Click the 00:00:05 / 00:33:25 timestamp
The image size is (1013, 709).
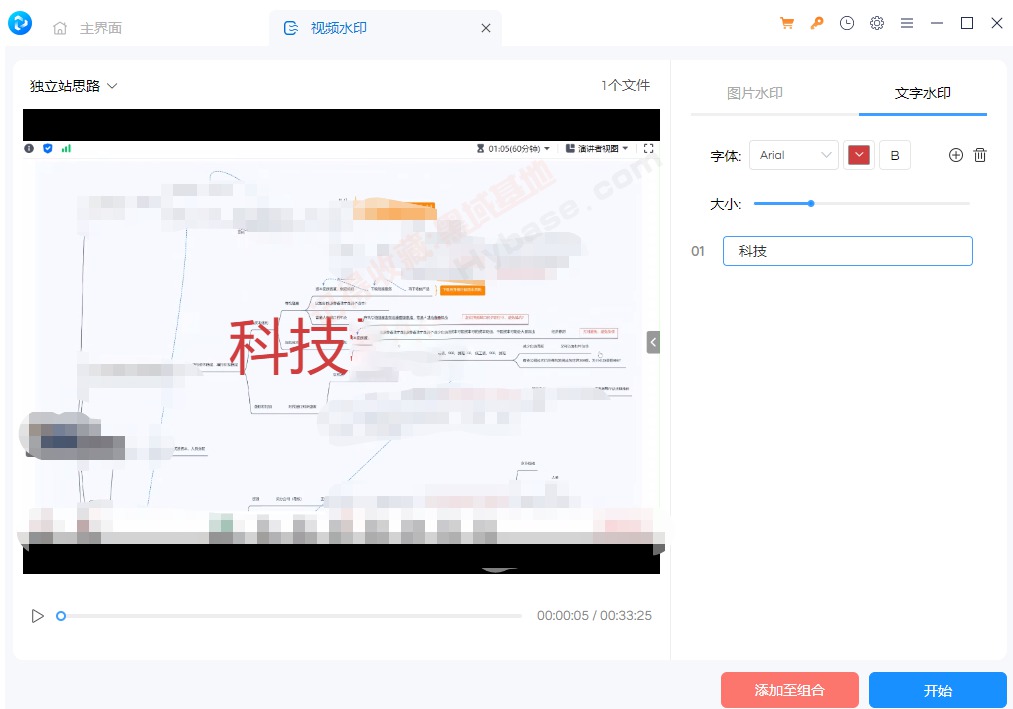click(594, 616)
